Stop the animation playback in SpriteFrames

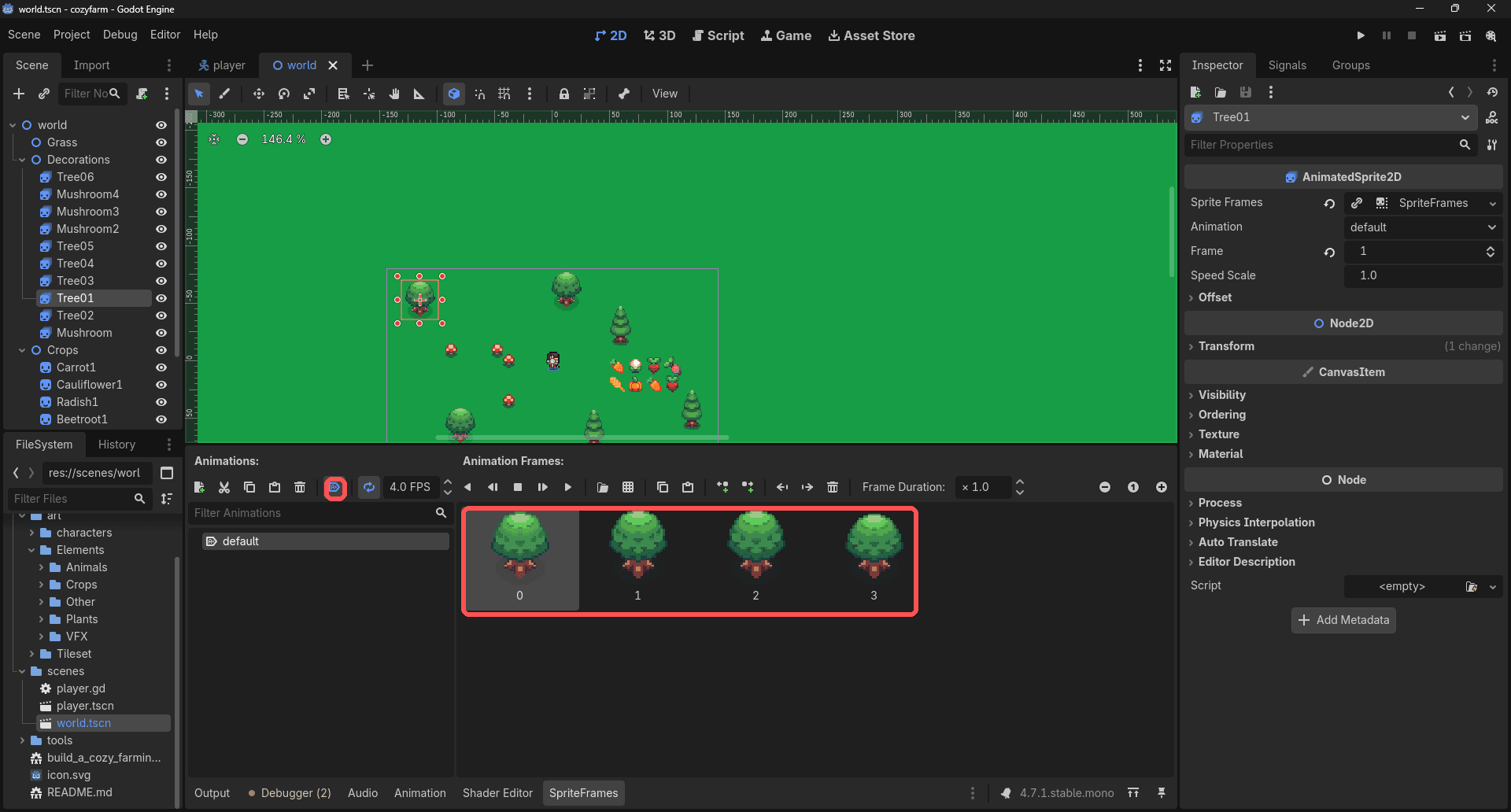point(518,487)
